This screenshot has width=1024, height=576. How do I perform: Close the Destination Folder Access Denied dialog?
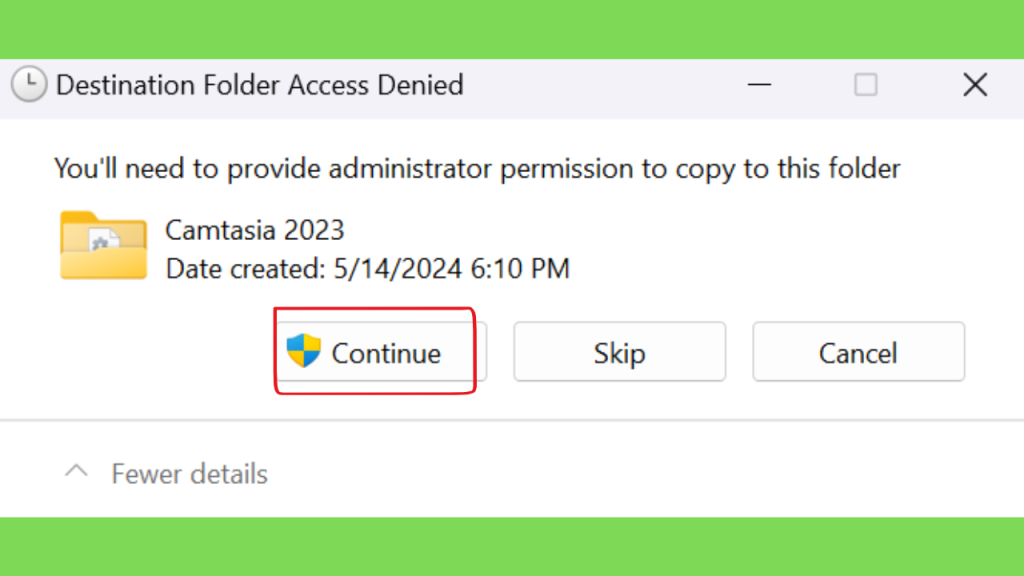(975, 85)
